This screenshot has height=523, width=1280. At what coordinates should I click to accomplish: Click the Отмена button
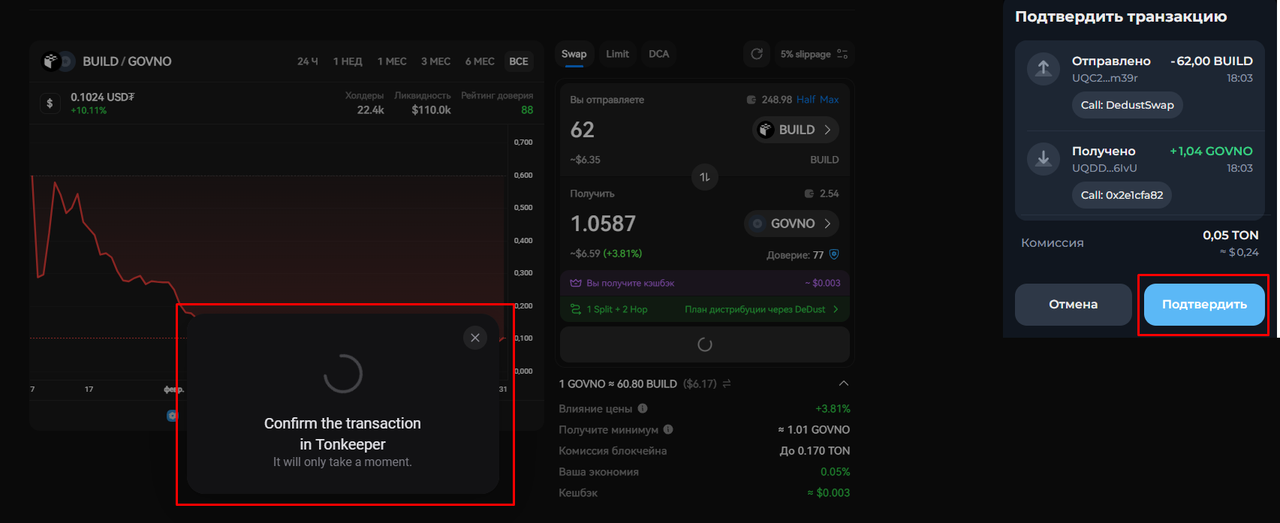[1073, 304]
